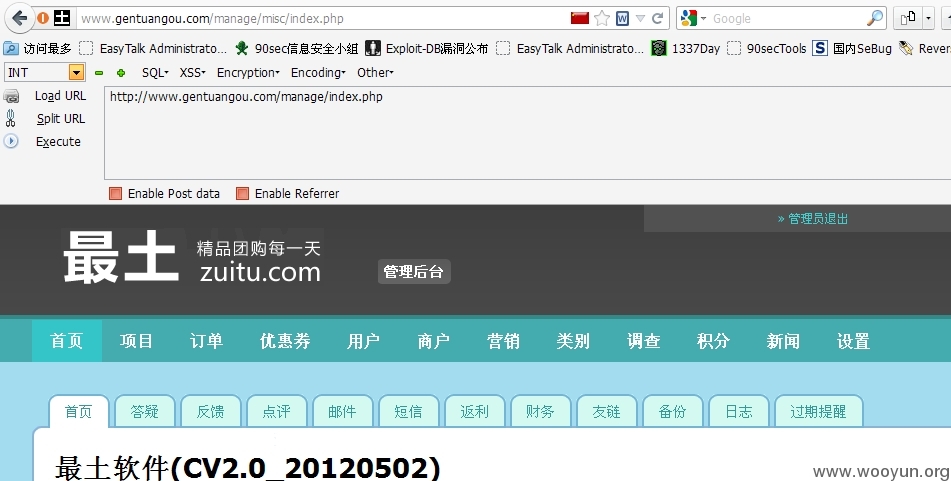Select 类别 in main navigation
The image size is (951, 481).
pos(573,341)
